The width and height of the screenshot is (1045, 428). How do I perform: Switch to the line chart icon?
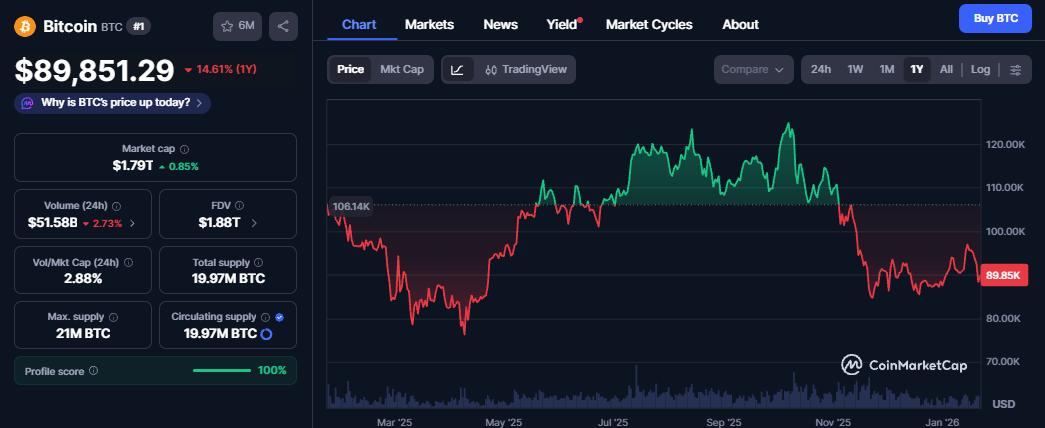[x=457, y=70]
